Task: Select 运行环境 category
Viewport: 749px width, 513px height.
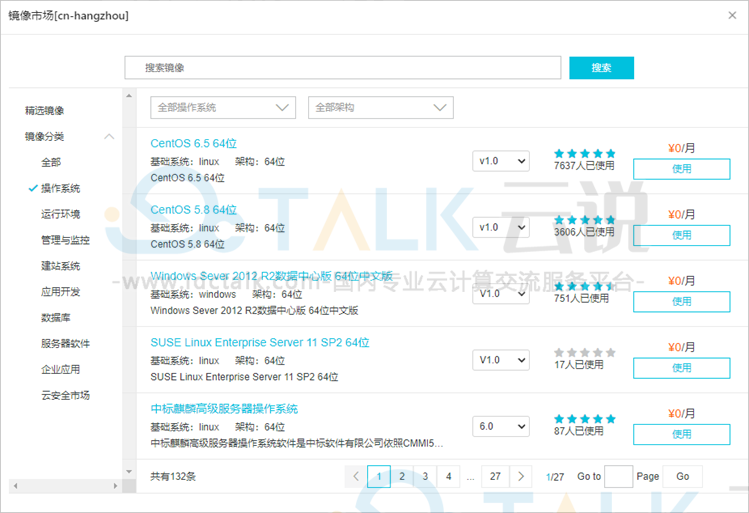Action: 61,214
